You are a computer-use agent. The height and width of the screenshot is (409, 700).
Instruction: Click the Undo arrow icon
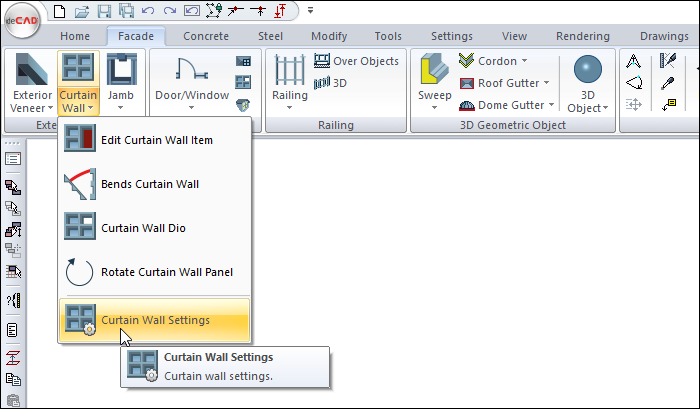[x=148, y=11]
